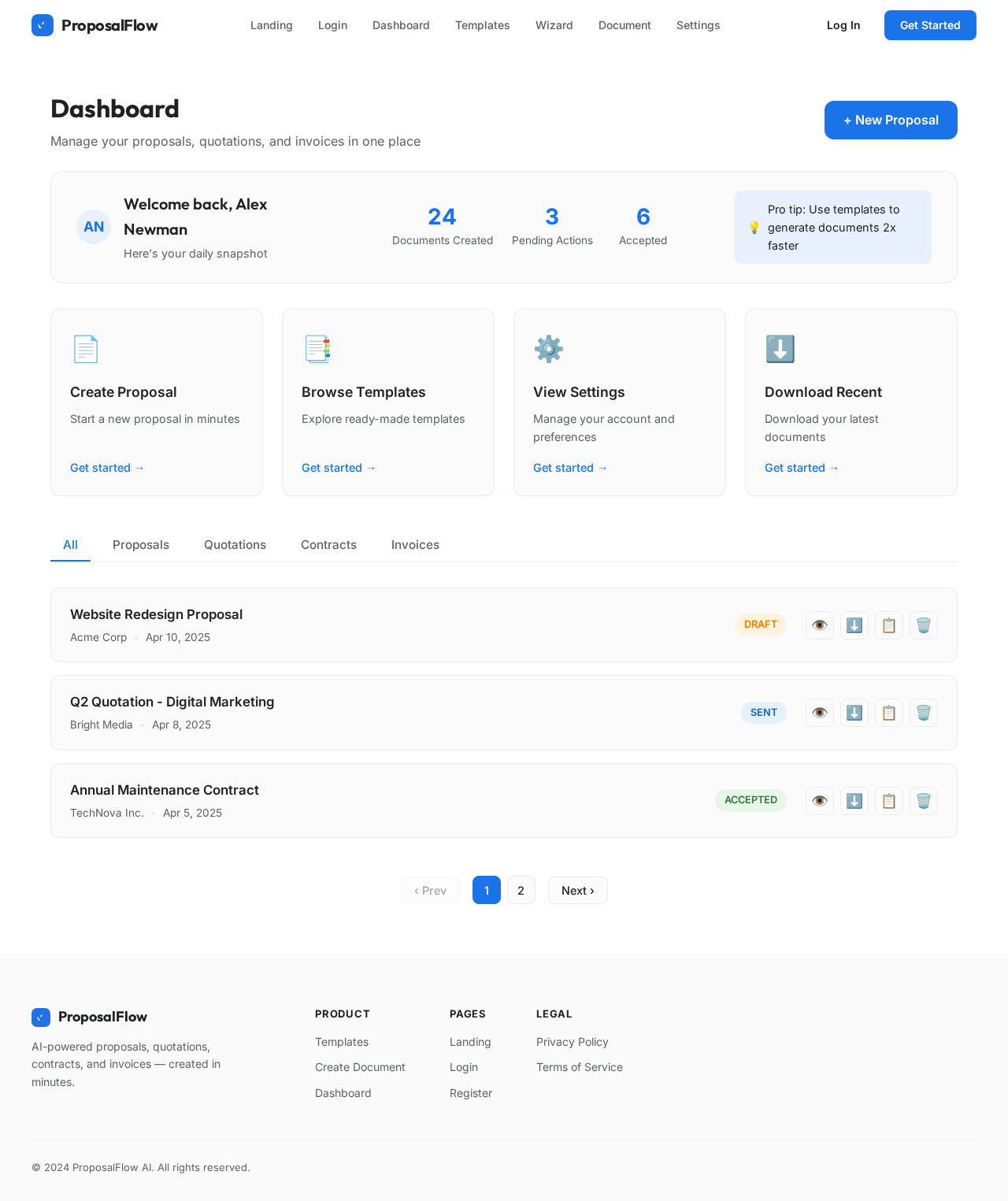Click the + New Proposal button
Image resolution: width=1008 pixels, height=1201 pixels.
pyautogui.click(x=891, y=120)
